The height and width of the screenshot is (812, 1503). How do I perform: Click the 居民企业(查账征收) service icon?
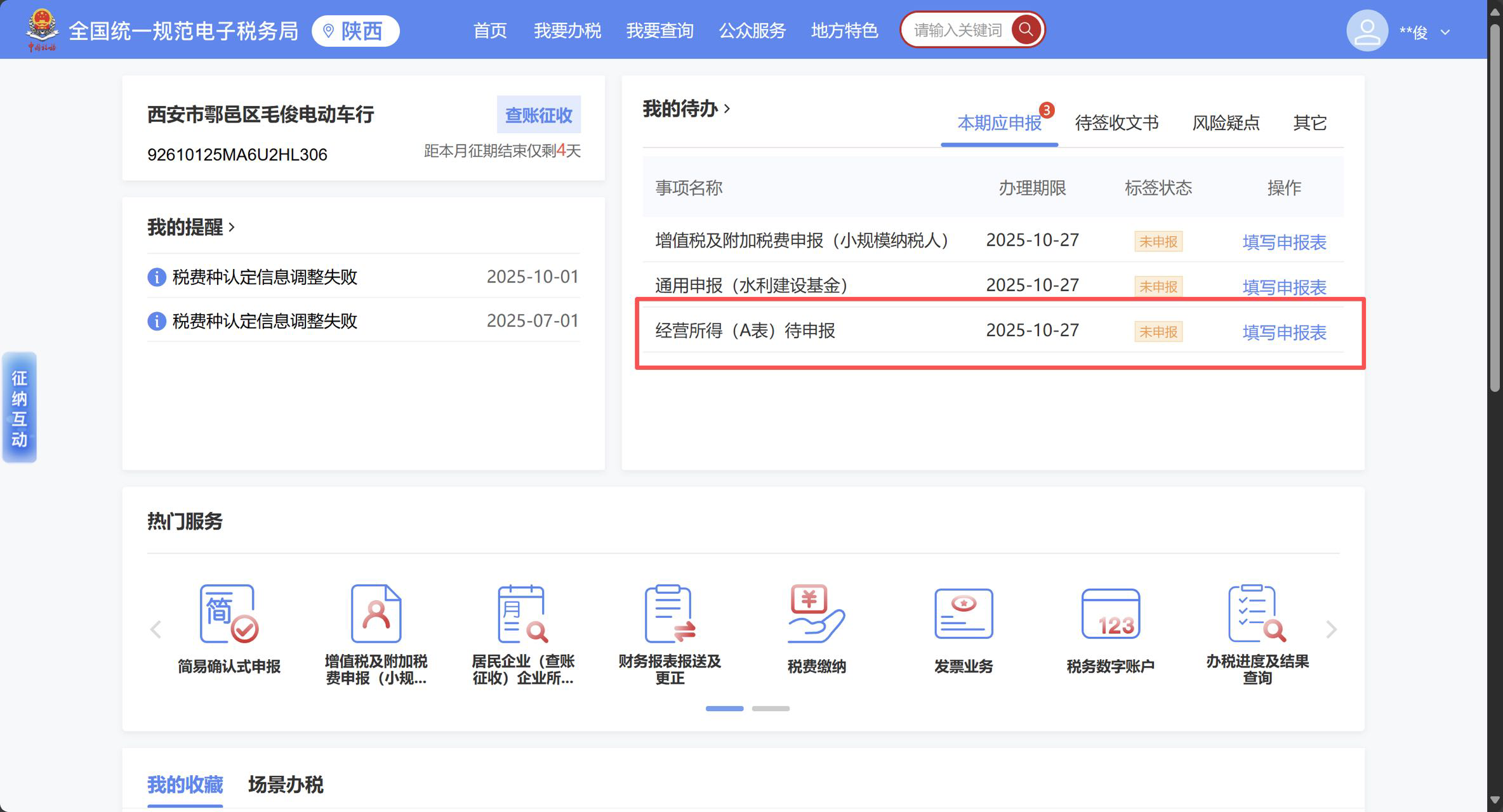(x=522, y=614)
